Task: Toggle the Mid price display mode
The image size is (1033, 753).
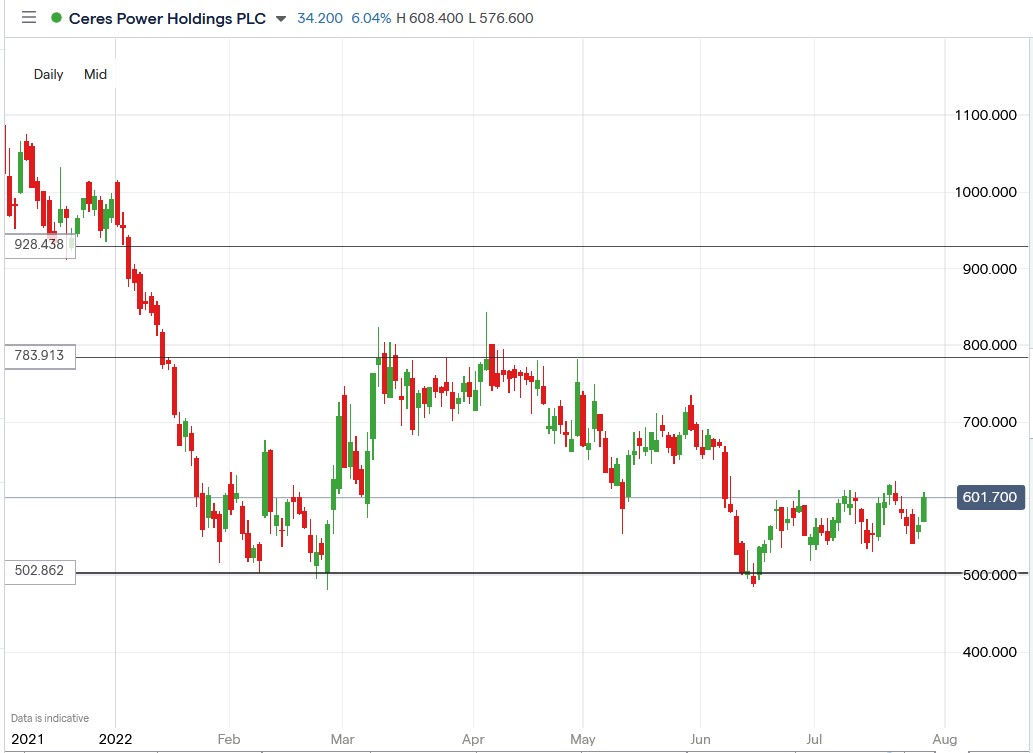Action: pos(95,74)
